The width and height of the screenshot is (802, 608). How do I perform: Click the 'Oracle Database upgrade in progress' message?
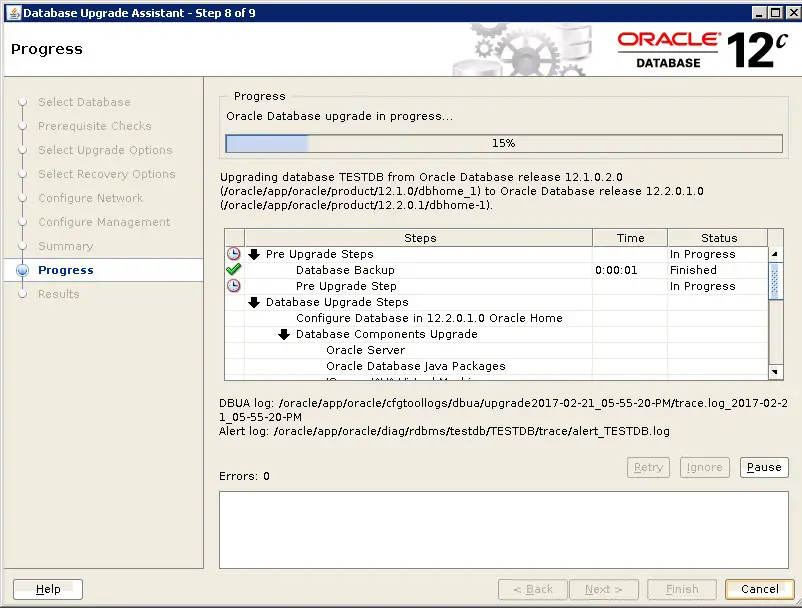pyautogui.click(x=340, y=116)
